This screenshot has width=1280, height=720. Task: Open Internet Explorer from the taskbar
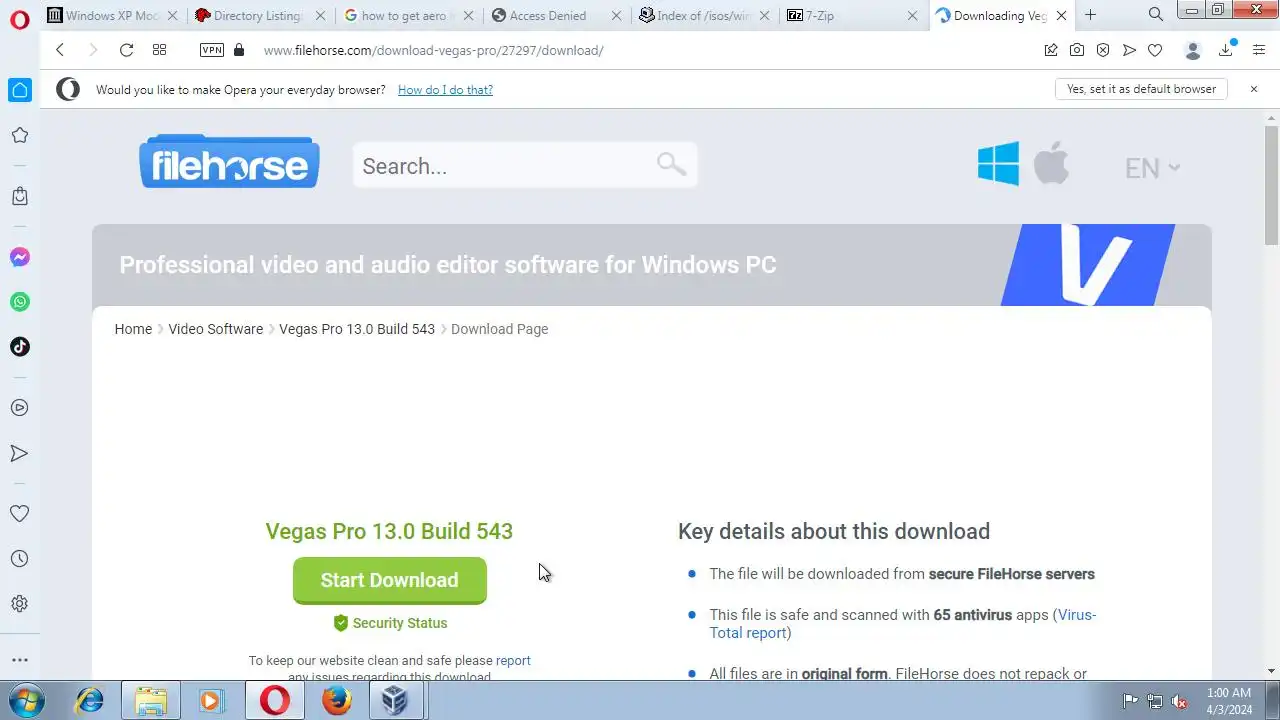pos(90,701)
